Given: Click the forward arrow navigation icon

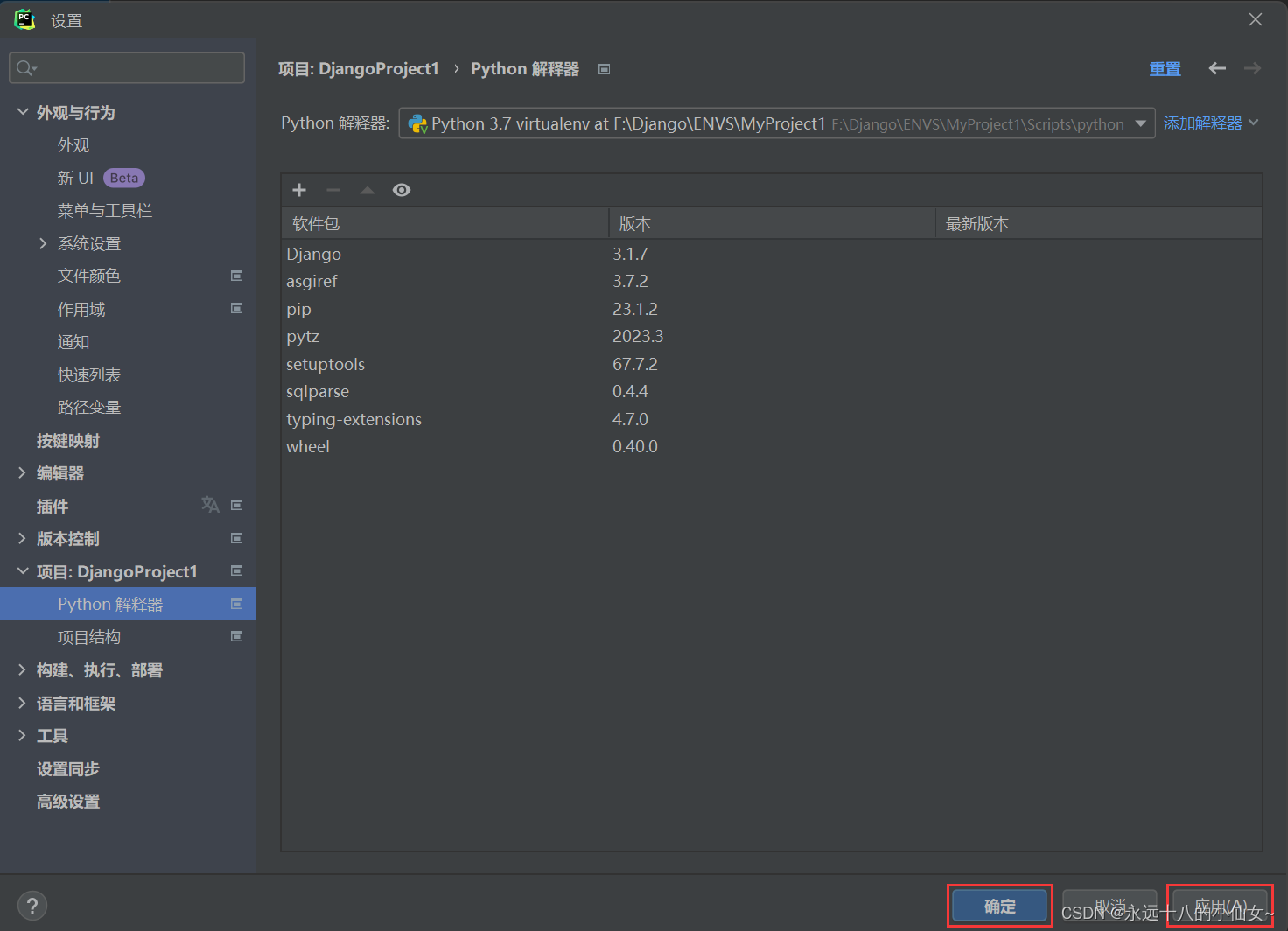Looking at the screenshot, I should [x=1253, y=68].
